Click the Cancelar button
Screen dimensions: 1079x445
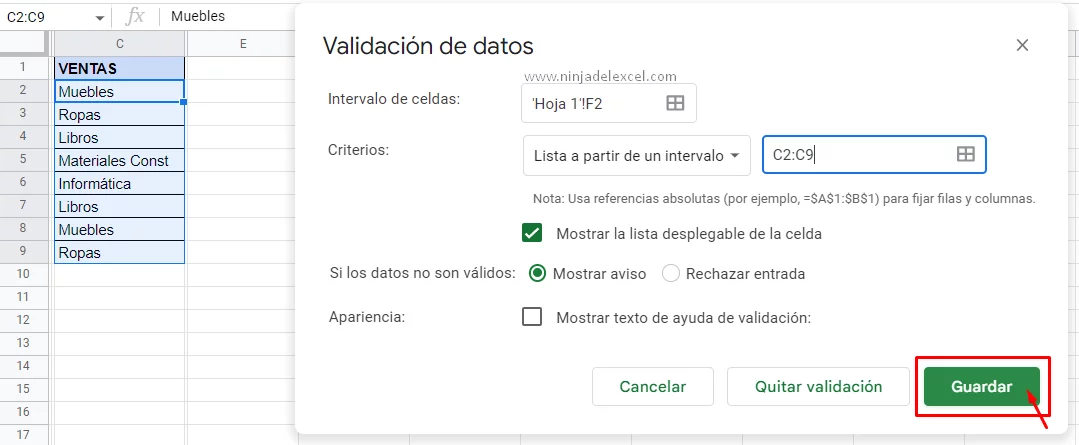(x=652, y=387)
